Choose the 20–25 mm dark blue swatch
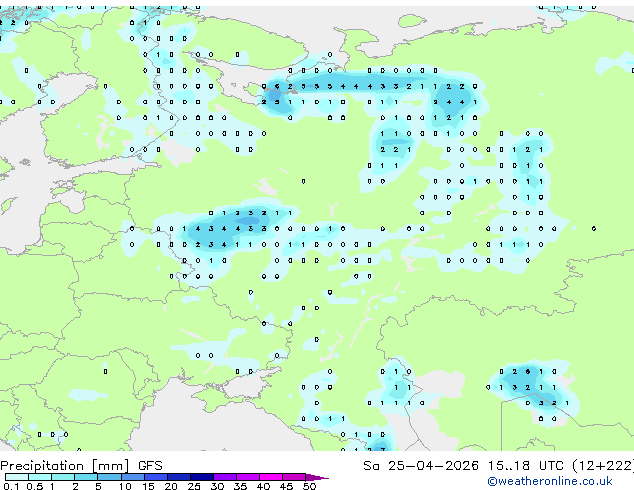The width and height of the screenshot is (634, 490). pos(179,477)
